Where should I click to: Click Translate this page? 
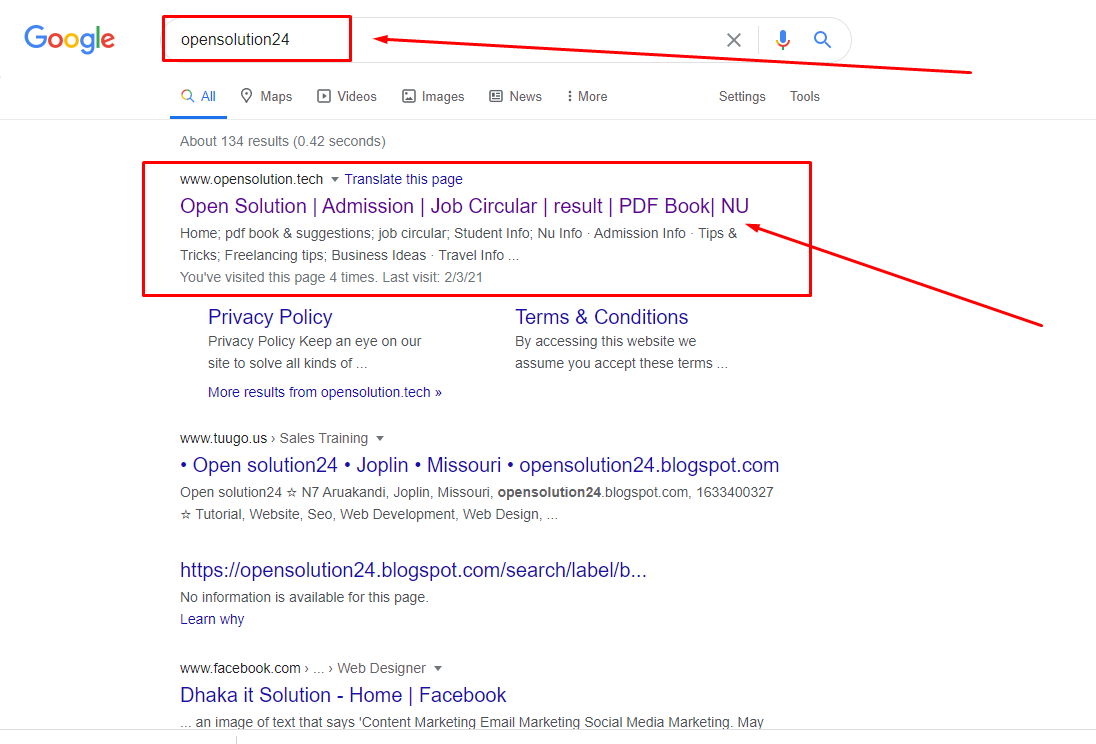[x=403, y=179]
